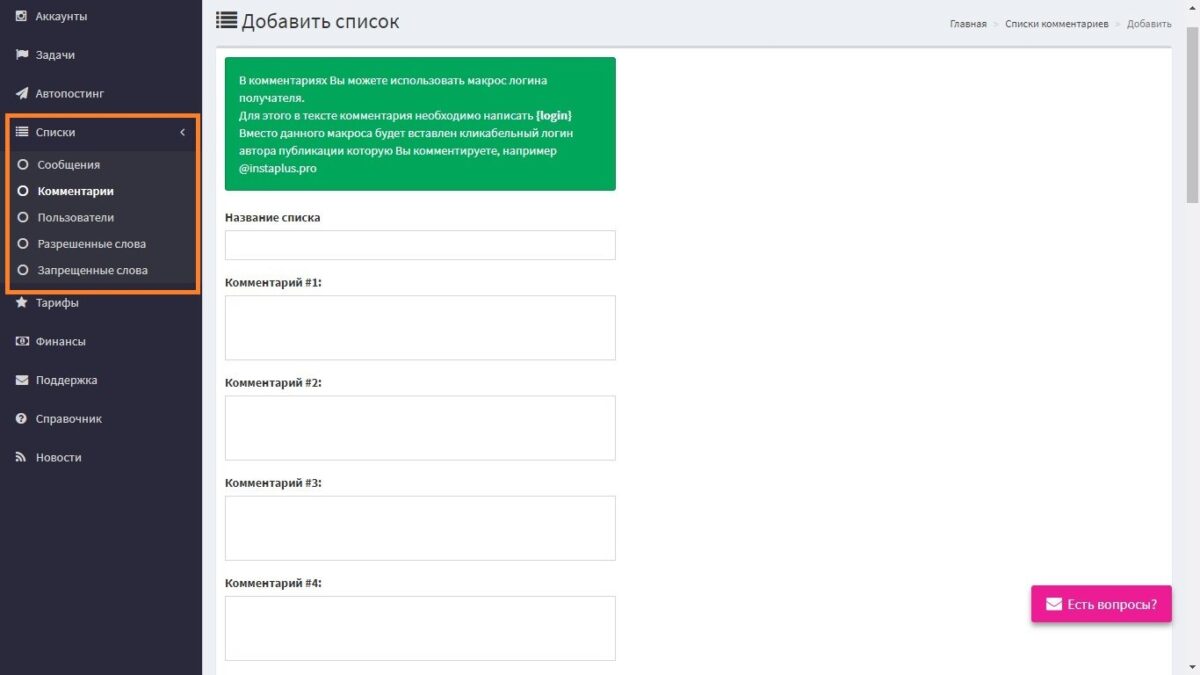Open the Новости page
Viewport: 1200px width, 675px height.
(x=59, y=457)
